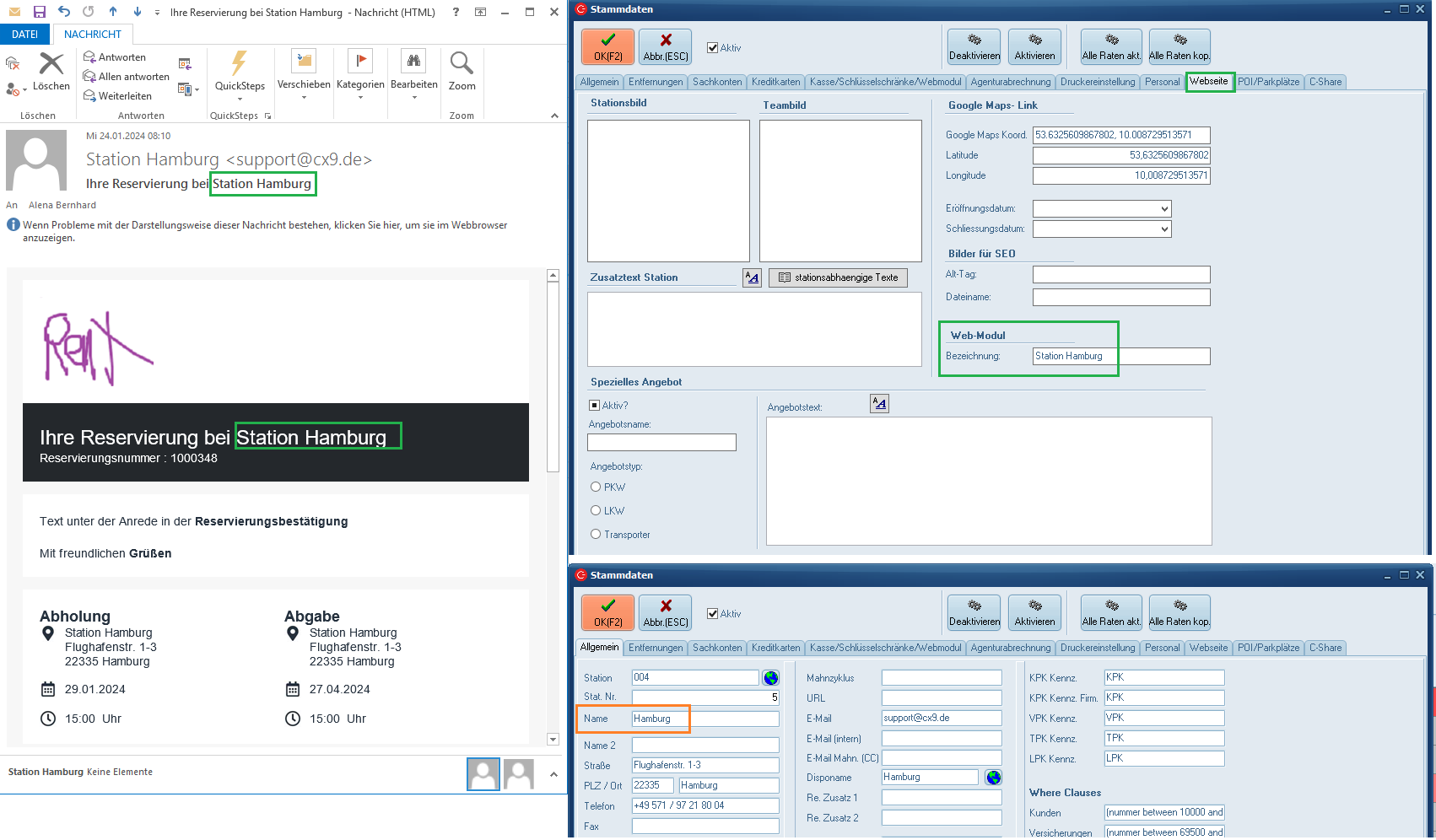Click the Web-Modul Bezeichnung input field
The image size is (1436, 840).
(1120, 357)
